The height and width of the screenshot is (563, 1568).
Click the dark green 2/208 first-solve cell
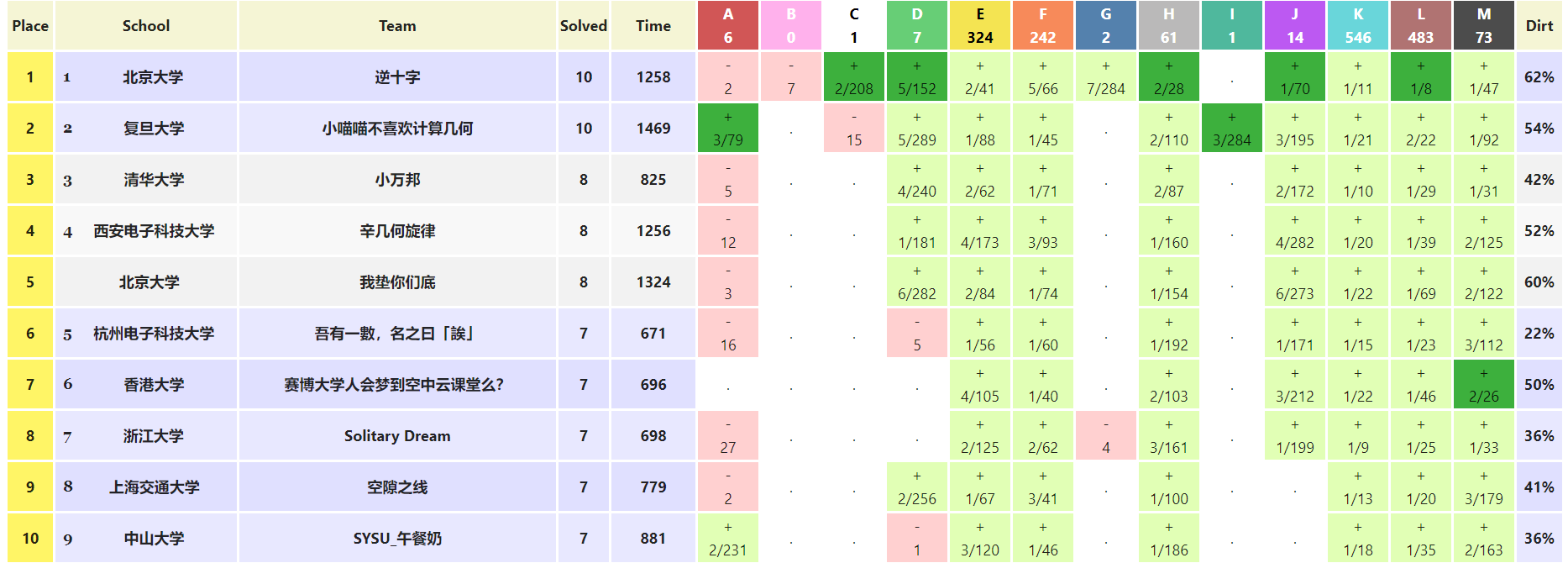853,77
